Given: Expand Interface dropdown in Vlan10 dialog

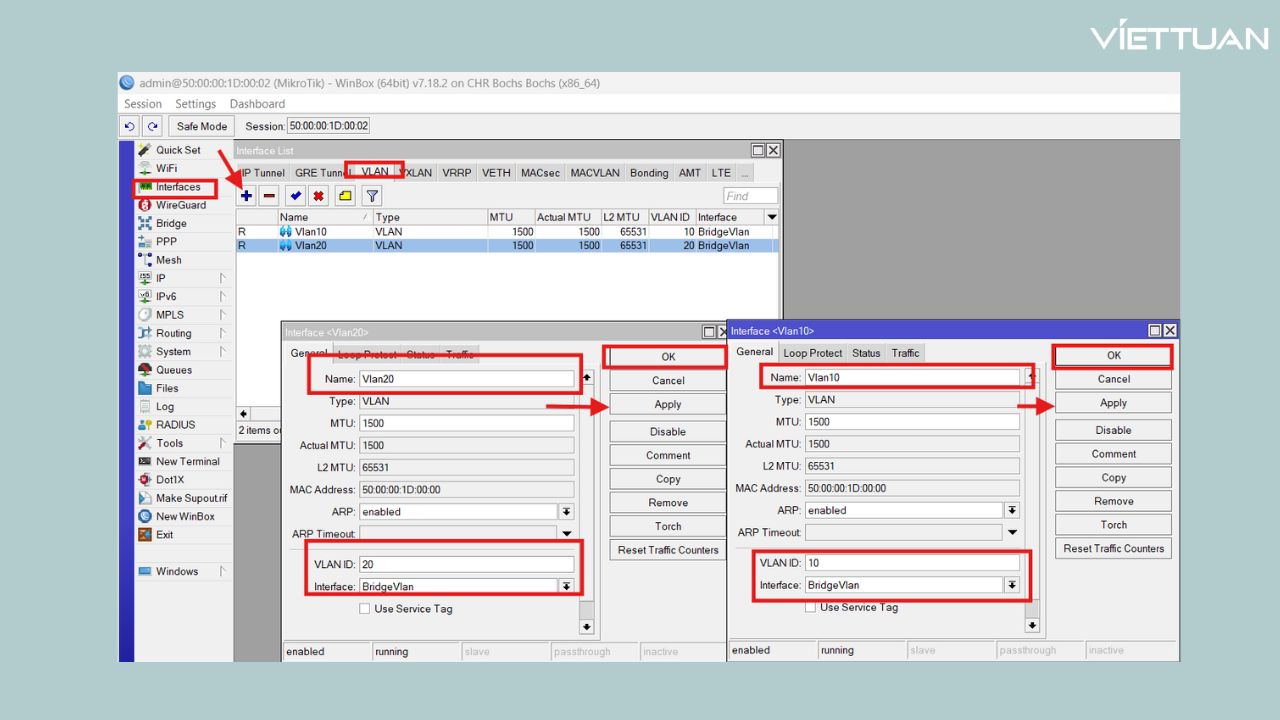Looking at the screenshot, I should tap(1012, 585).
